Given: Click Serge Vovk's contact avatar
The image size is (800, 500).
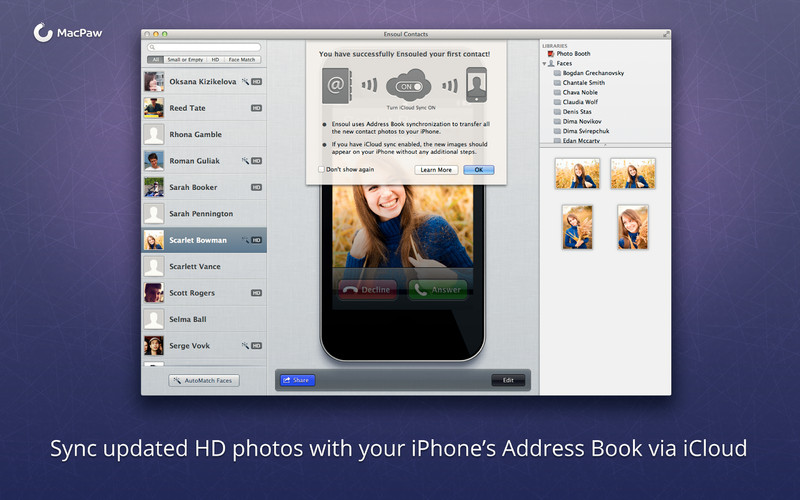Looking at the screenshot, I should (x=154, y=345).
